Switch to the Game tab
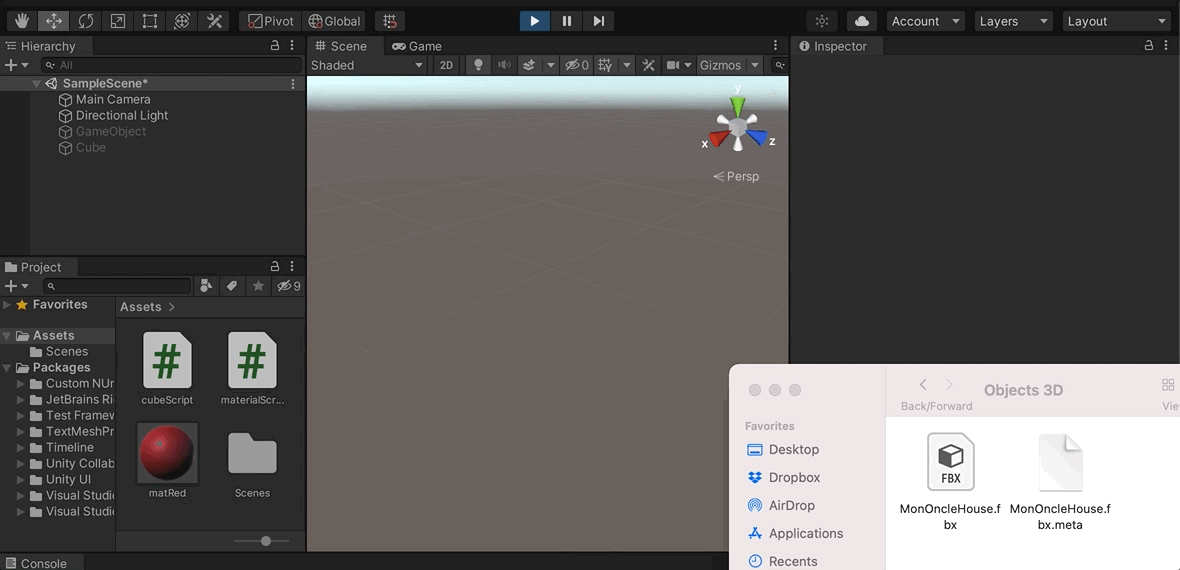1180x570 pixels. [x=417, y=46]
